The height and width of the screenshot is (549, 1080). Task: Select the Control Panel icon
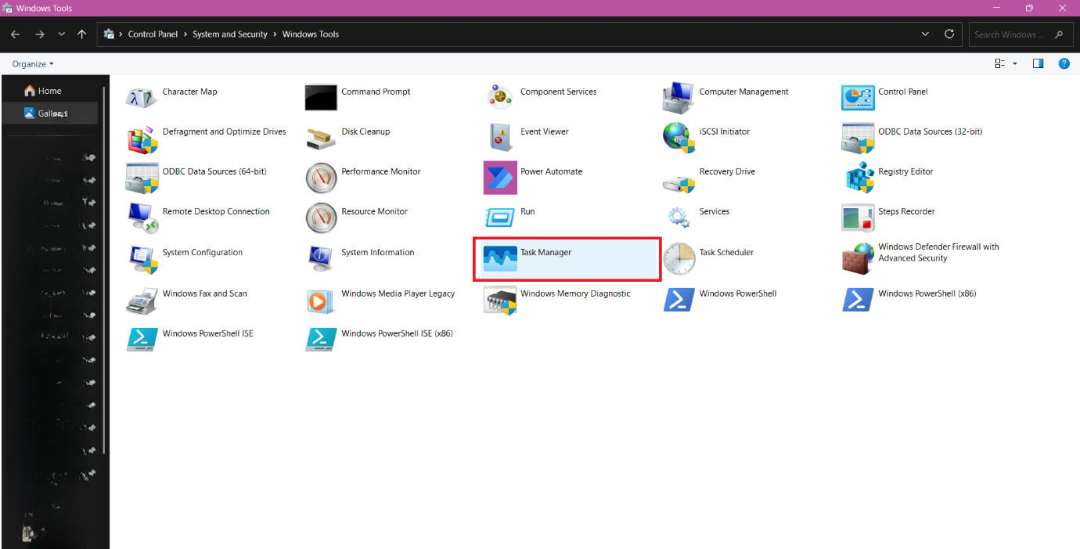point(858,98)
